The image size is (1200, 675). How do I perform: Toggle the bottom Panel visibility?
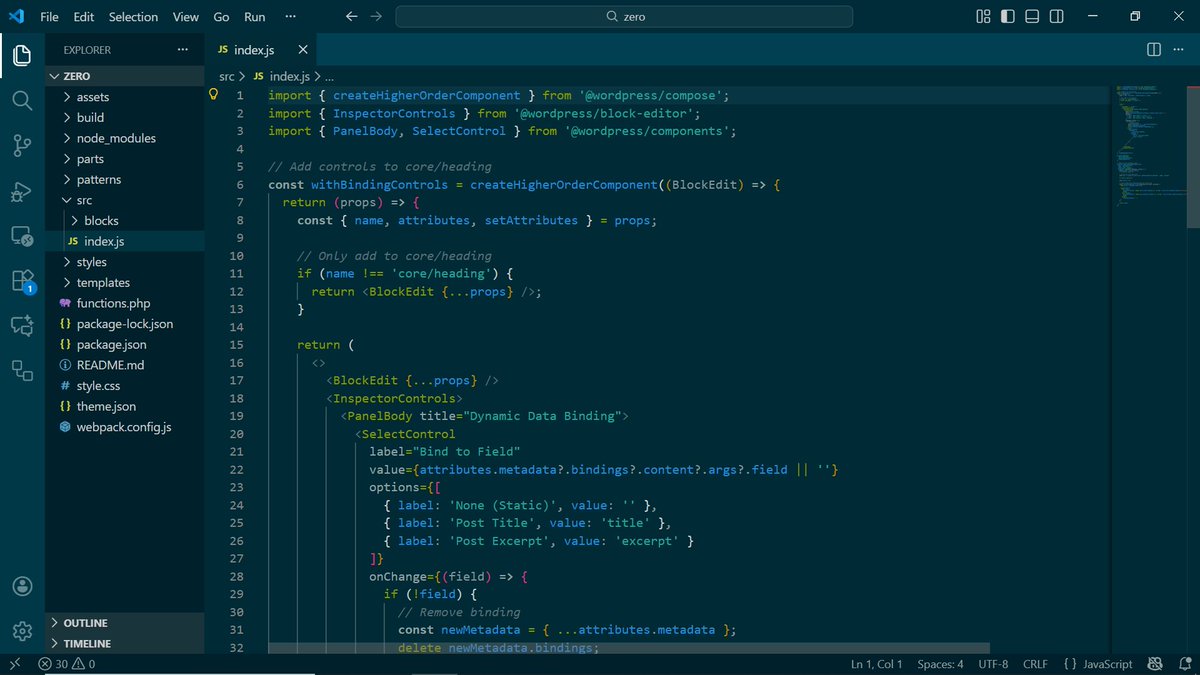pyautogui.click(x=1032, y=16)
